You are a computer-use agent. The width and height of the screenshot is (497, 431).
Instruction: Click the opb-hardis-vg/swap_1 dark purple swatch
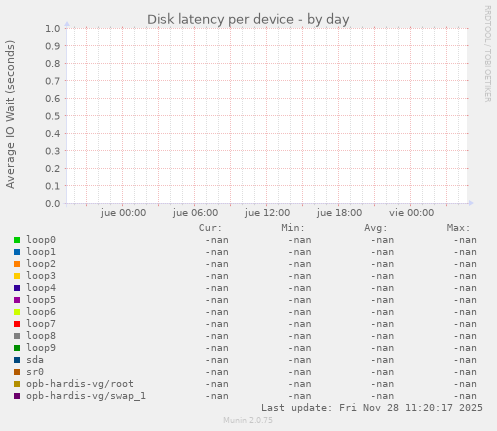pyautogui.click(x=17, y=396)
